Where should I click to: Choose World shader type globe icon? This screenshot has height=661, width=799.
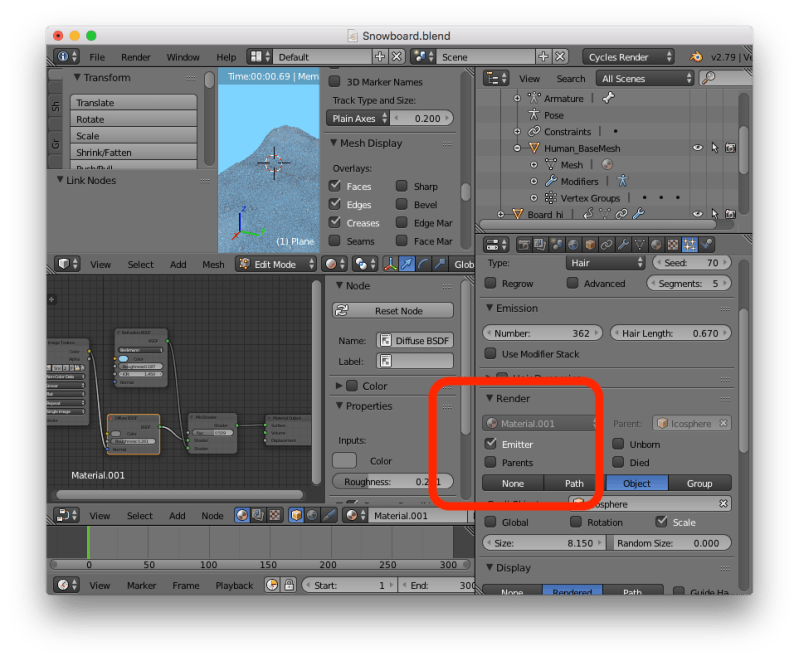[312, 515]
